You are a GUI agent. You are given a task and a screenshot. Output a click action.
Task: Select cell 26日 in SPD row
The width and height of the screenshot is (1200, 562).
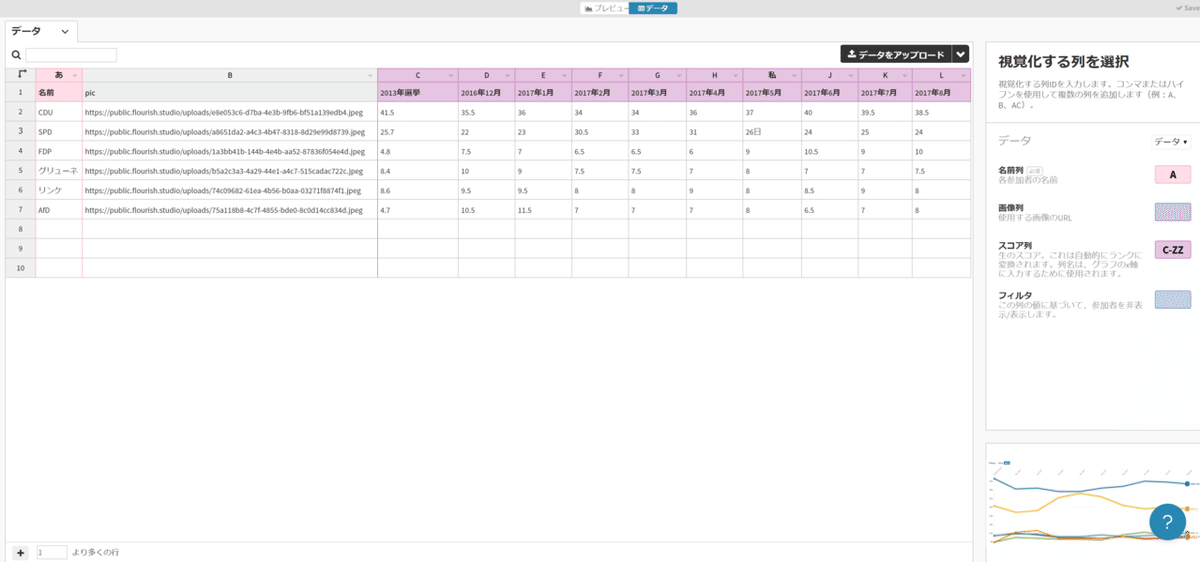772,132
